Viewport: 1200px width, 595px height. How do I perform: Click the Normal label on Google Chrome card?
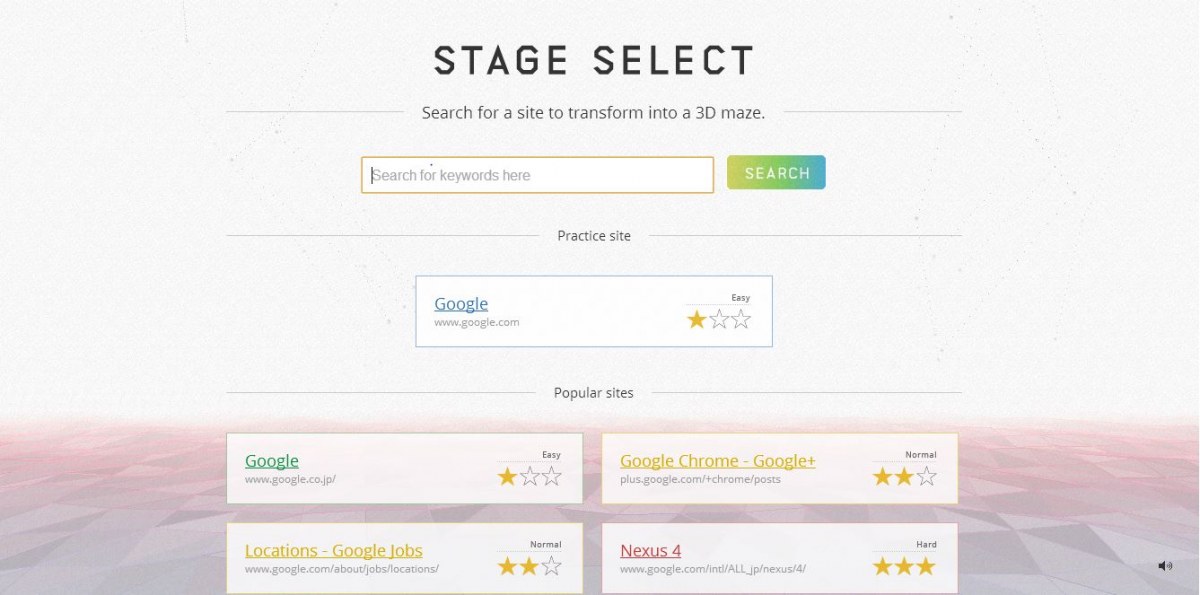click(x=921, y=455)
